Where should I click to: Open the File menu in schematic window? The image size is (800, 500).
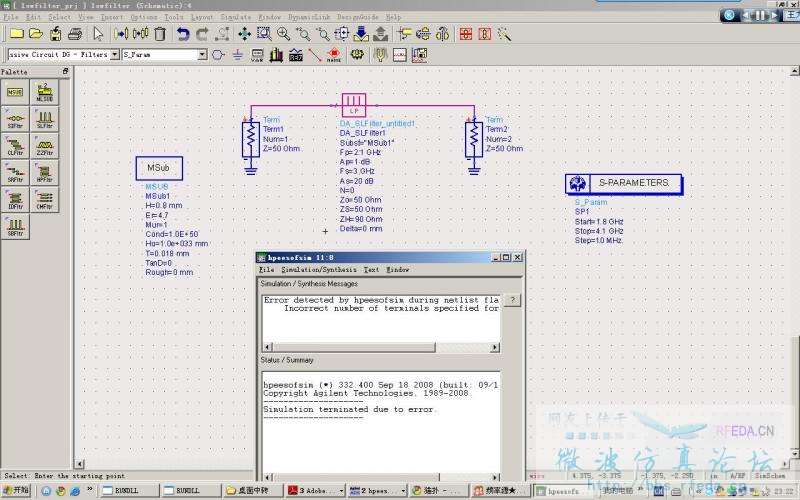[x=11, y=17]
